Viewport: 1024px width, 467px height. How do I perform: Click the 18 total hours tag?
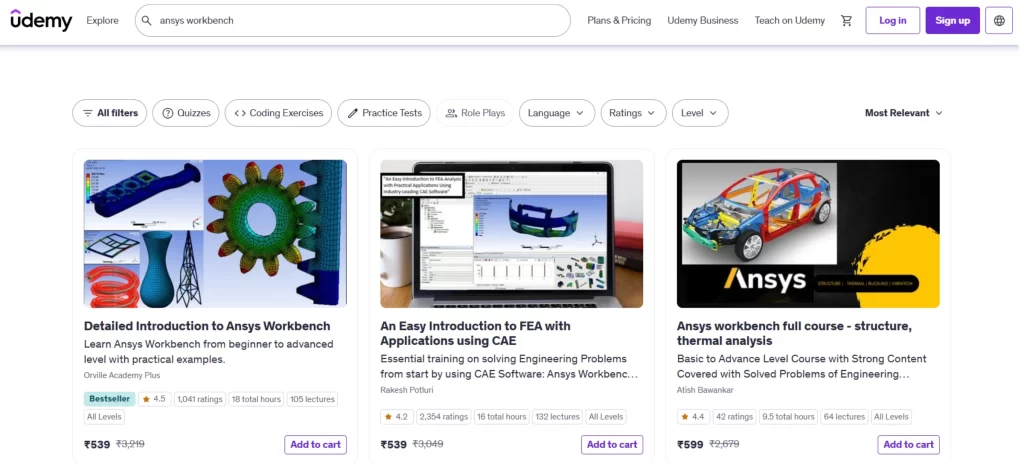[x=256, y=399]
